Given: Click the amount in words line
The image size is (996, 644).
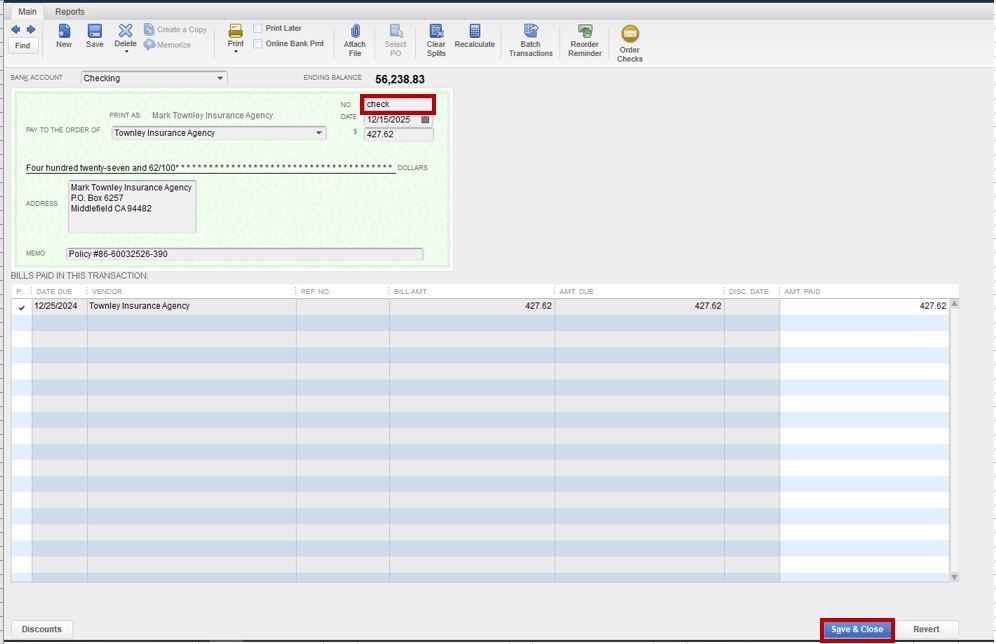Looking at the screenshot, I should click(210, 168).
